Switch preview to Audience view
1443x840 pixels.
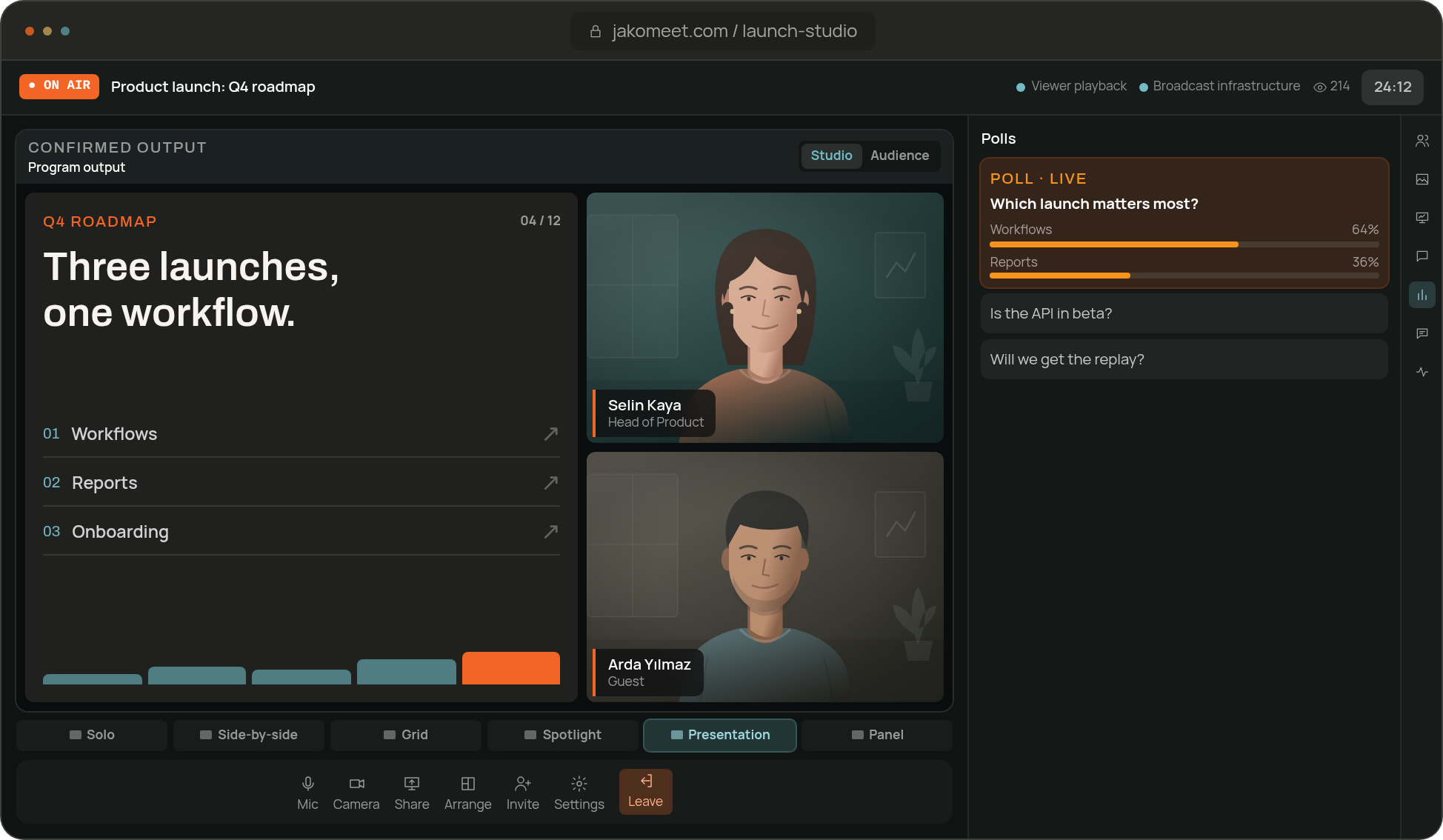point(899,156)
